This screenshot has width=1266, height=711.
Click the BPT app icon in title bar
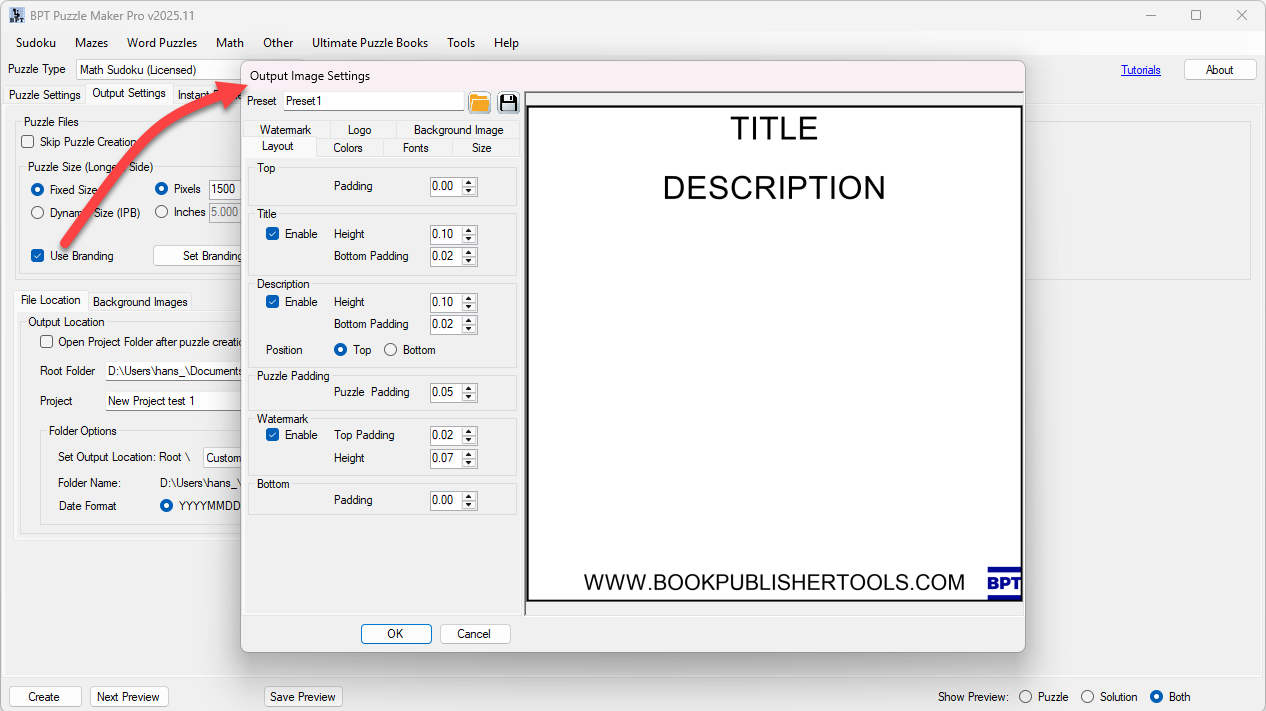17,15
